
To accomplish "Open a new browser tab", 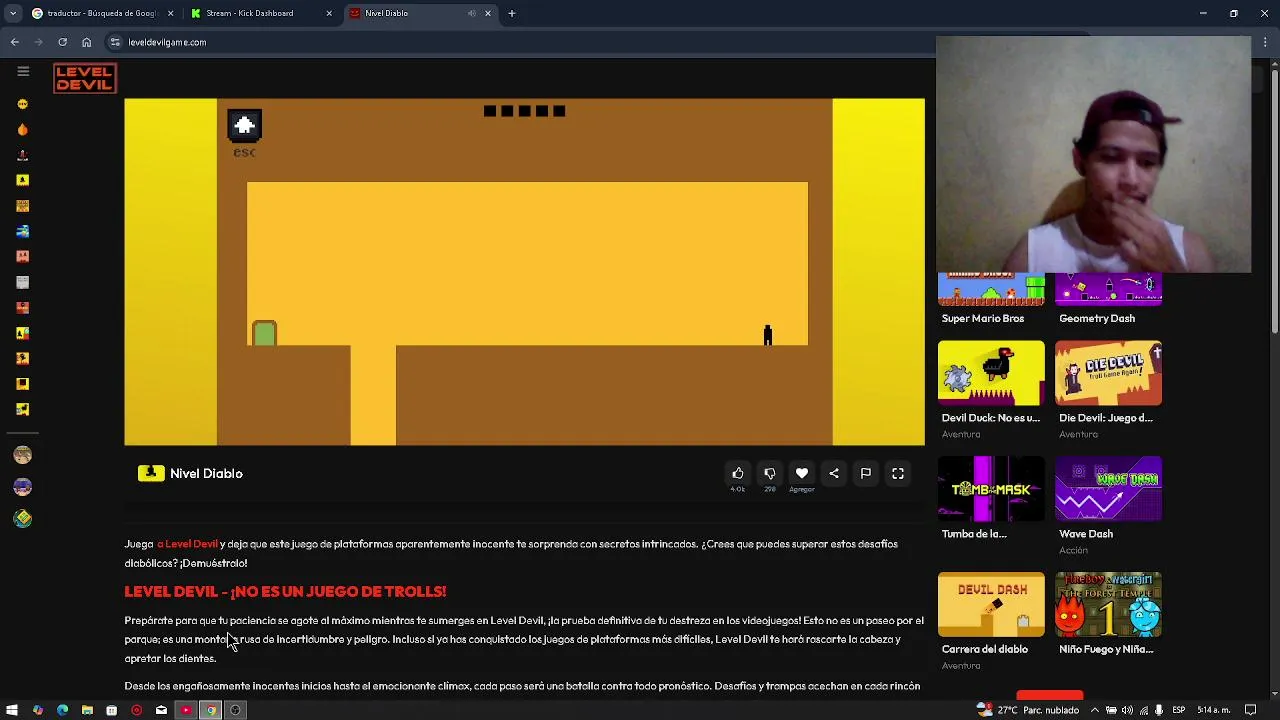I will point(512,13).
